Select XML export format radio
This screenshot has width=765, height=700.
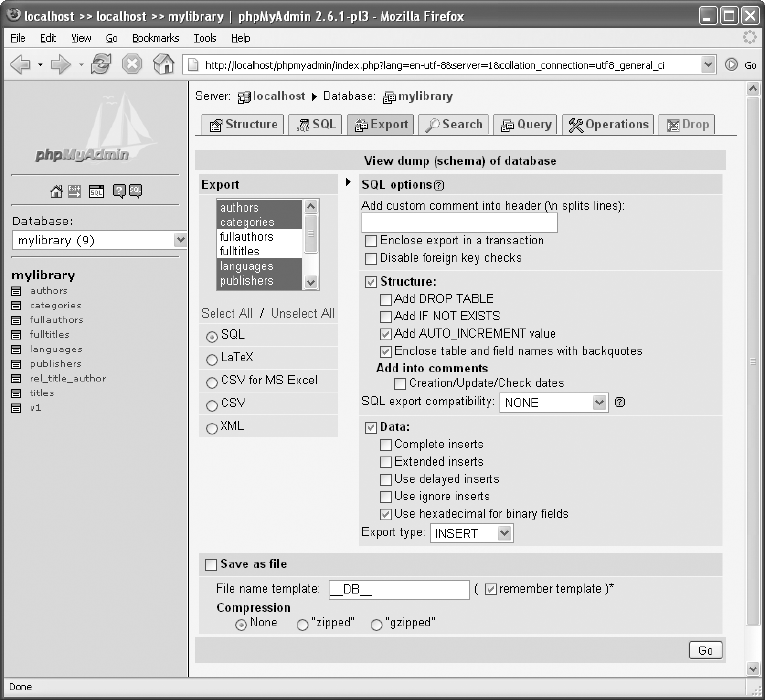click(212, 428)
